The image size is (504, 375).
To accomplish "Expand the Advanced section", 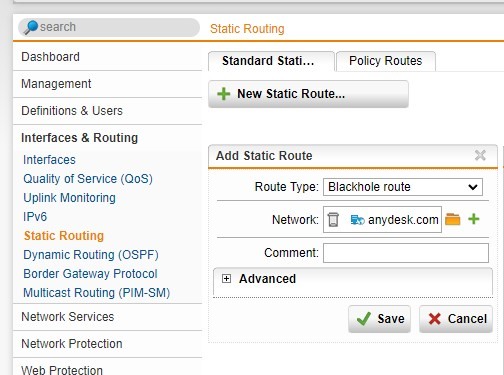I will pyautogui.click(x=226, y=278).
